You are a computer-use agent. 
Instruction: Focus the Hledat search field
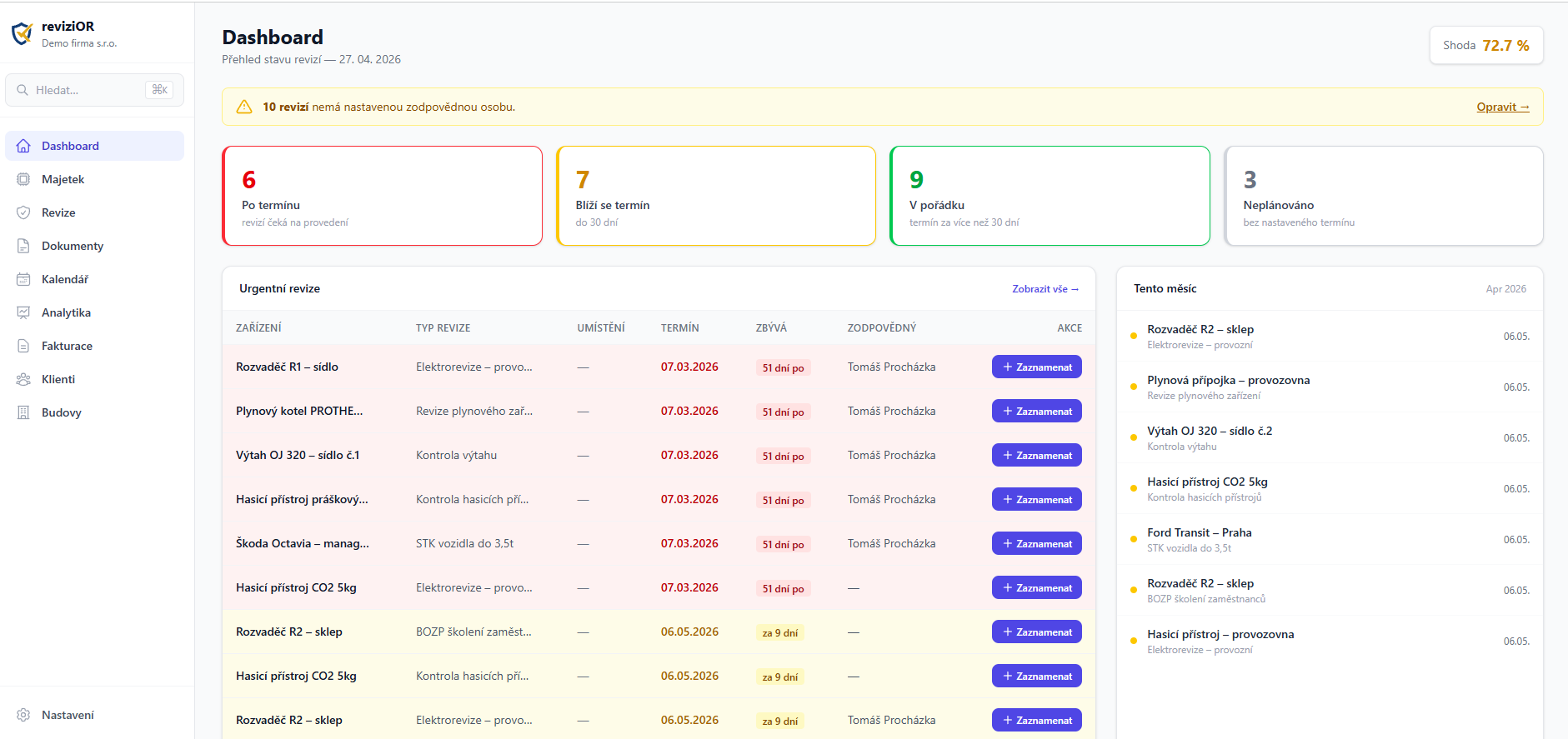coord(94,90)
